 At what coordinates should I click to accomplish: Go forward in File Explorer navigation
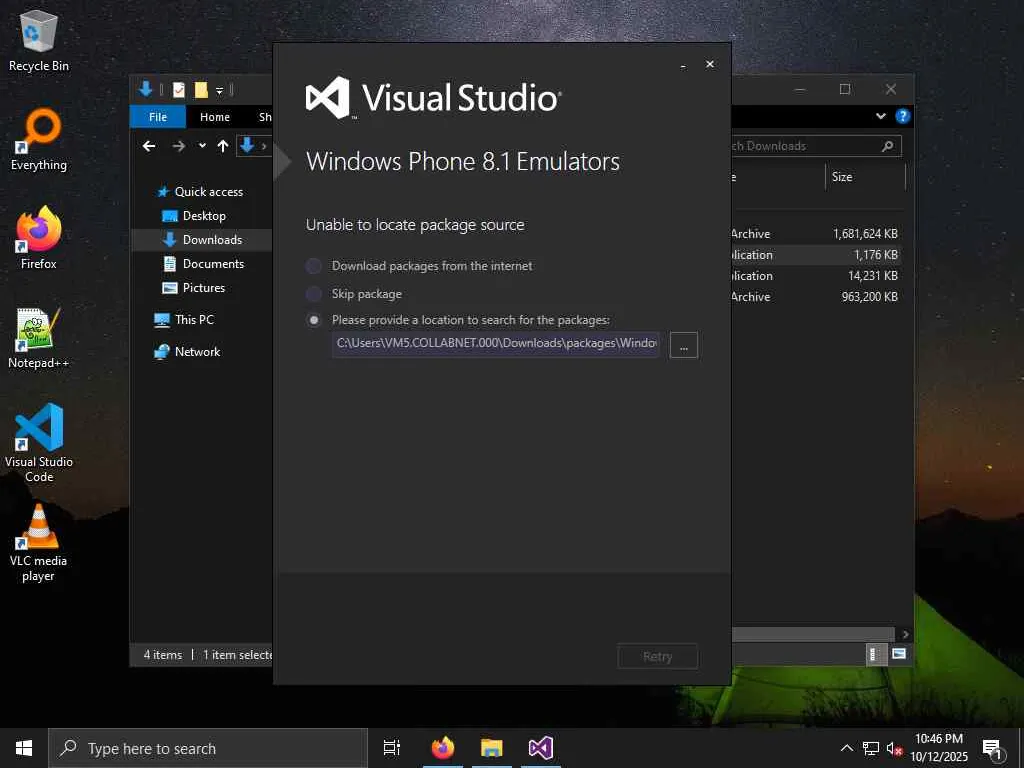(178, 146)
